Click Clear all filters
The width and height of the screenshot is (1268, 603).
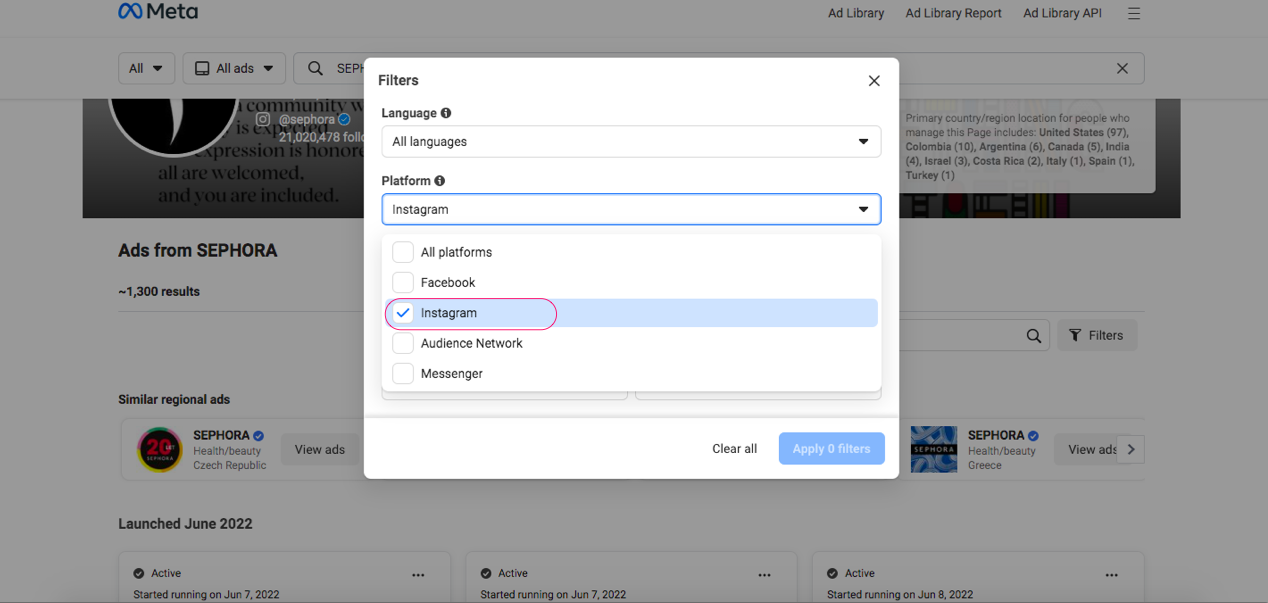pos(734,449)
